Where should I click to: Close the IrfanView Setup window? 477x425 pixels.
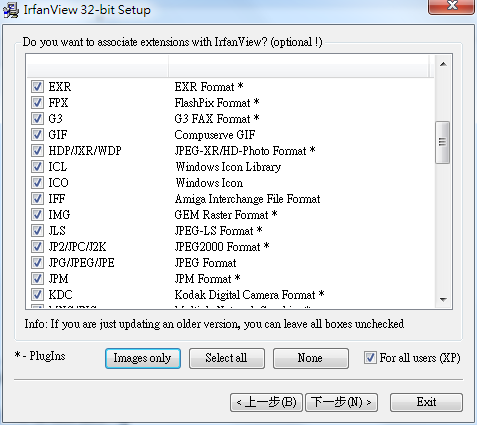452,6
